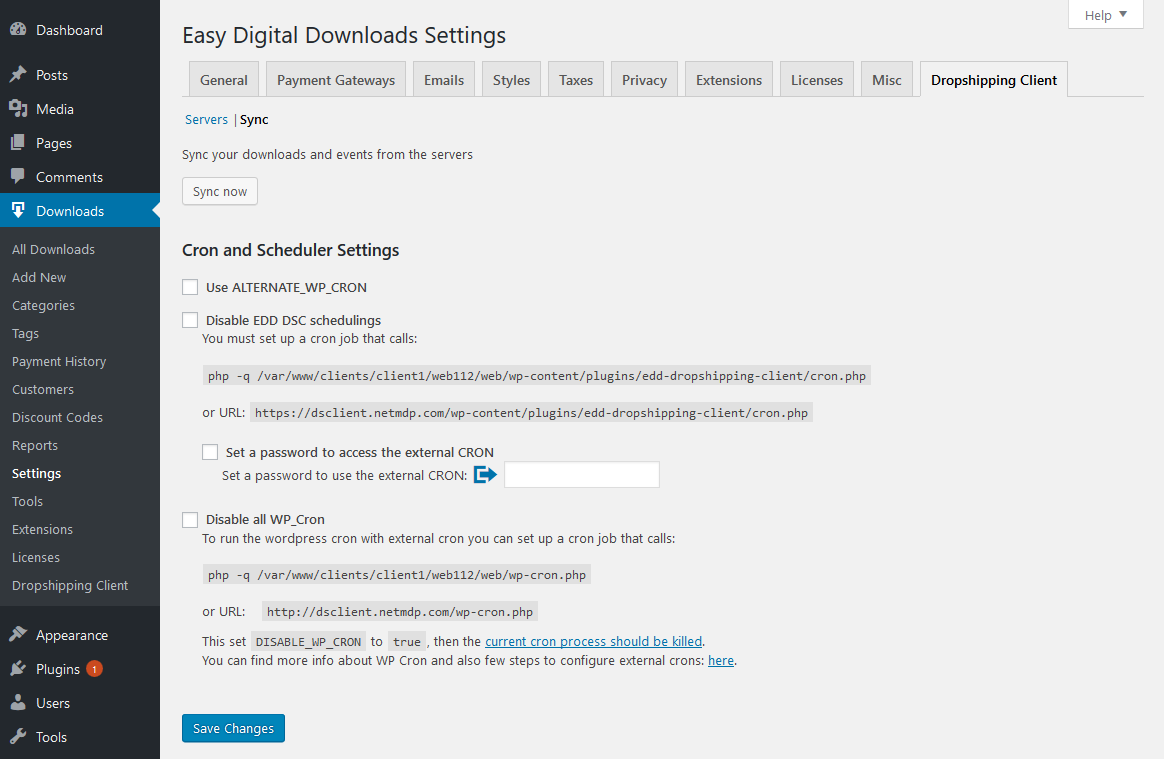This screenshot has height=759, width=1164.
Task: Select the Styles tab
Action: click(x=511, y=79)
